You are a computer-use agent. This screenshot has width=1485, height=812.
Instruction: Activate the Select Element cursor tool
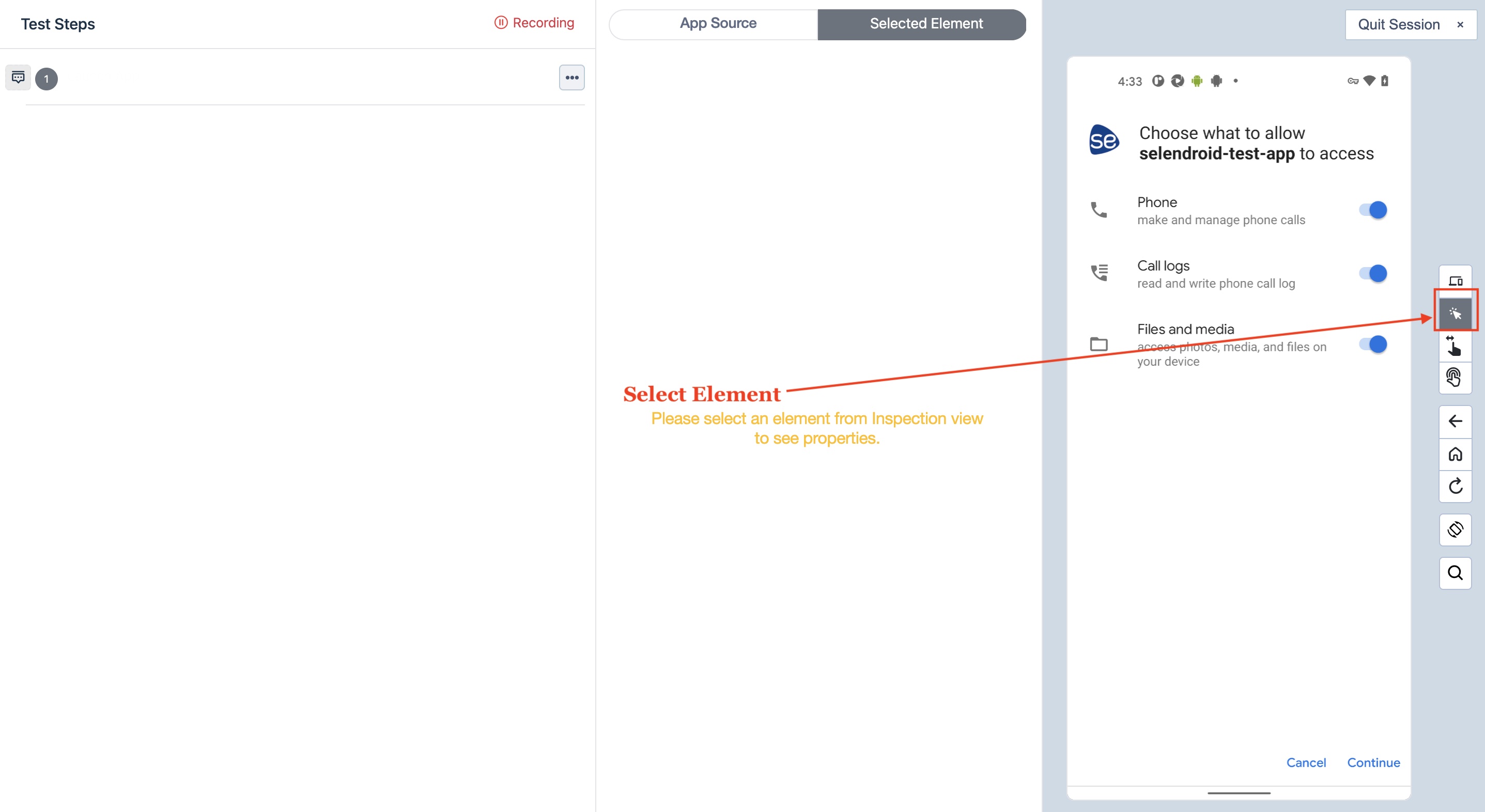pos(1455,314)
